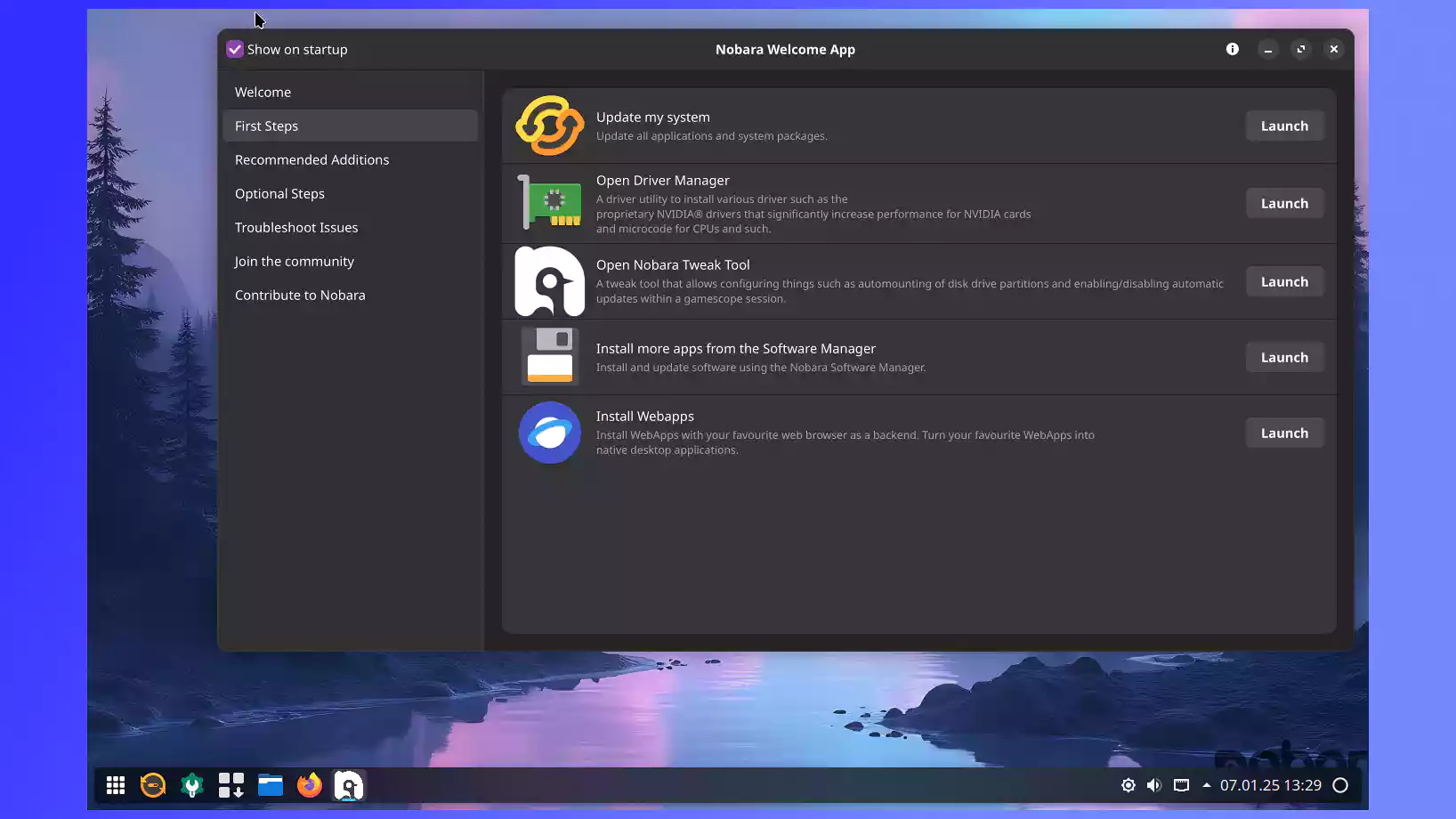
Task: Click the Open Driver Manager title text
Action: coord(663,181)
